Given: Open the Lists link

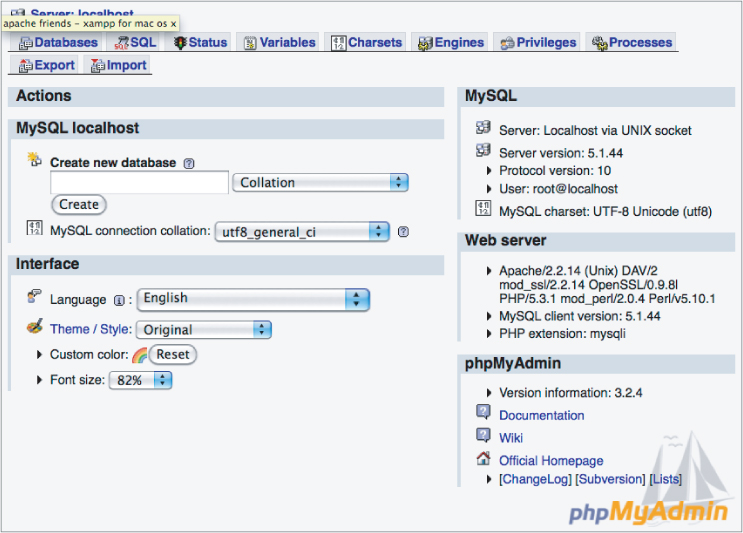Looking at the screenshot, I should point(665,479).
